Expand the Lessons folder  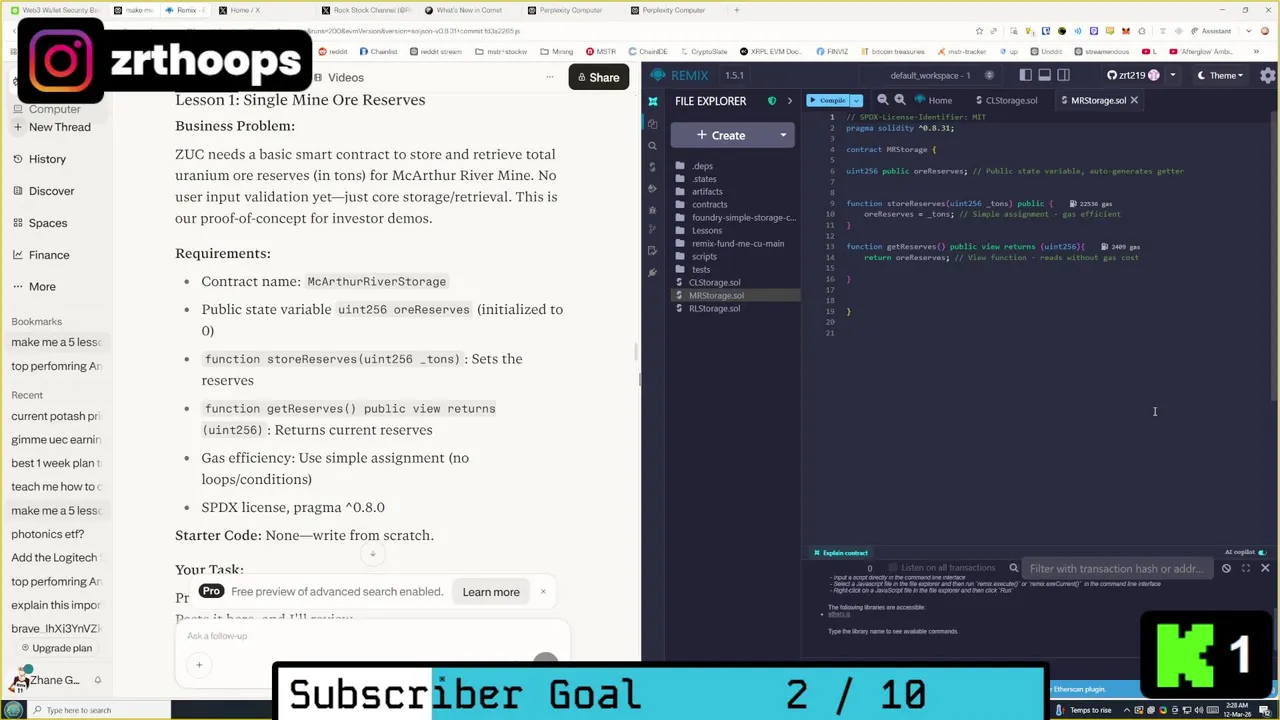706,230
